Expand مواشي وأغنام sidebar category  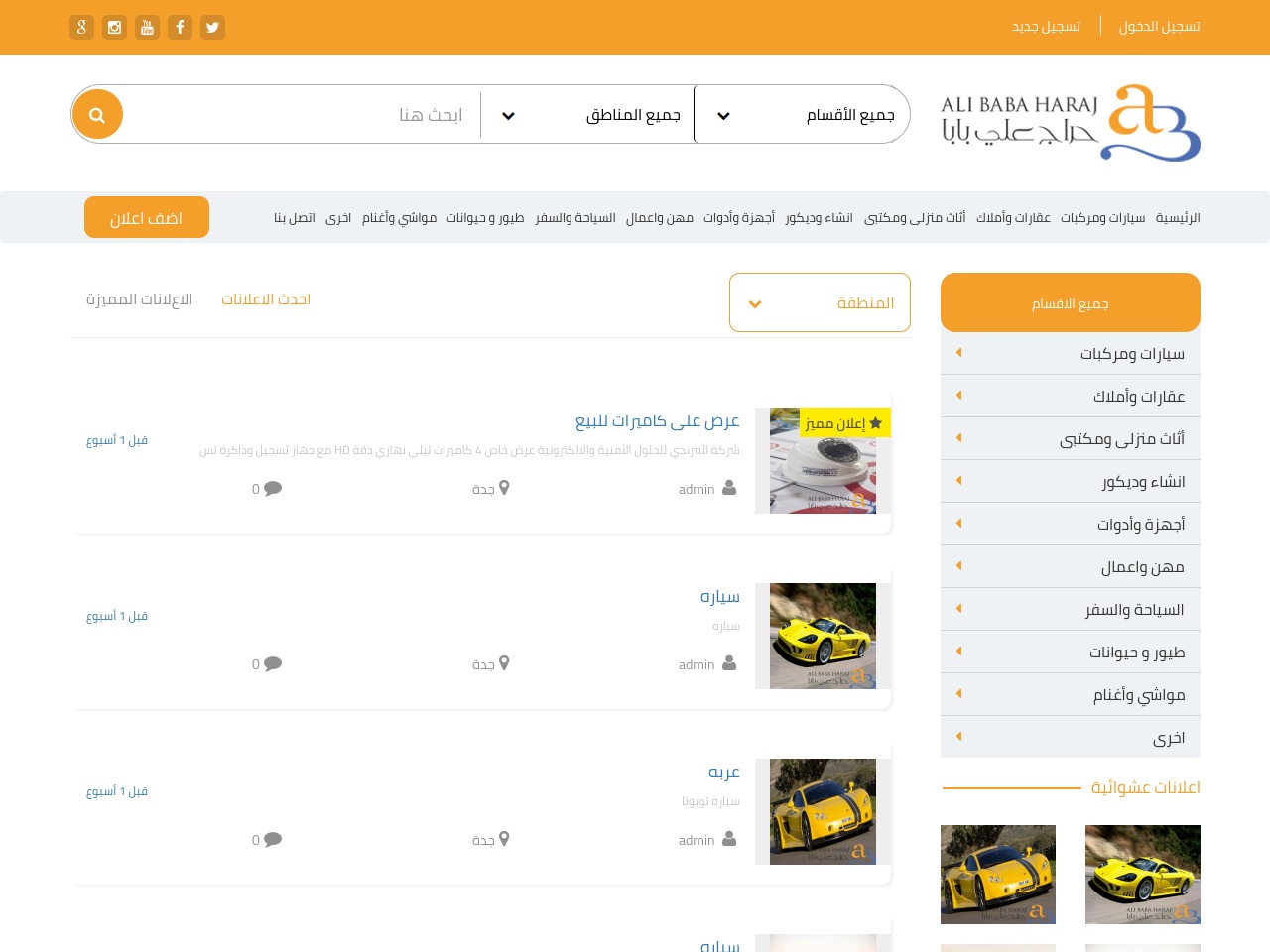1071,694
